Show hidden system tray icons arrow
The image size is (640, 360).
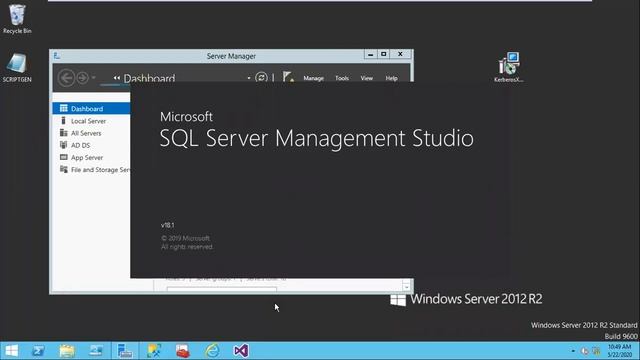tap(573, 351)
